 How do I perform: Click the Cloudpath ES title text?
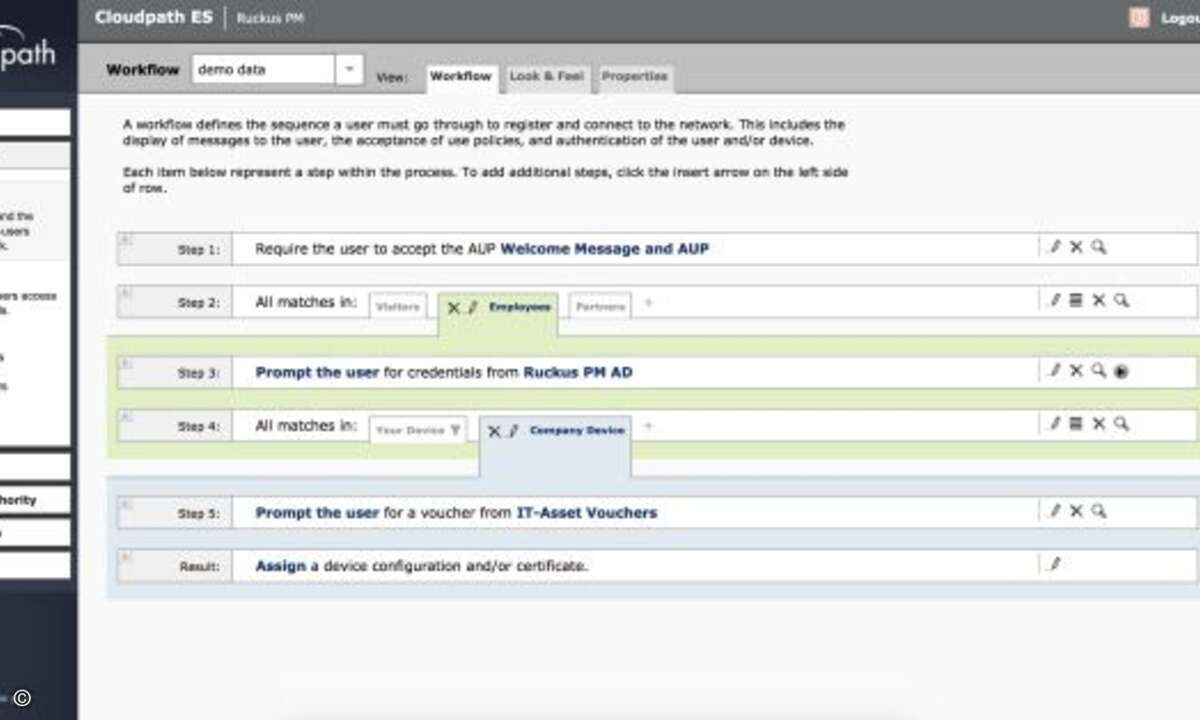[x=153, y=17]
